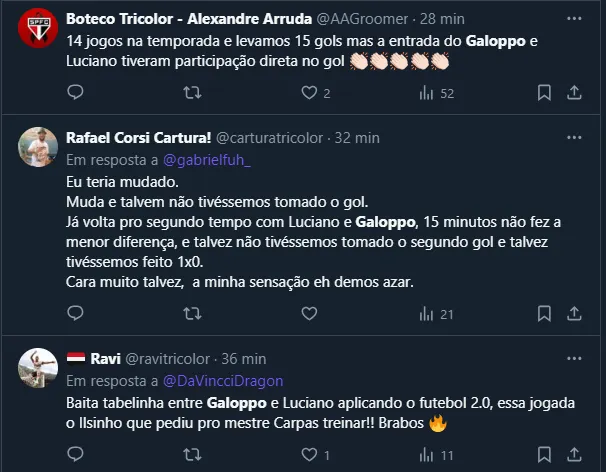The width and height of the screenshot is (606, 472).
Task: Reply to Boteco Tricolor's tweet
Action: [x=76, y=93]
